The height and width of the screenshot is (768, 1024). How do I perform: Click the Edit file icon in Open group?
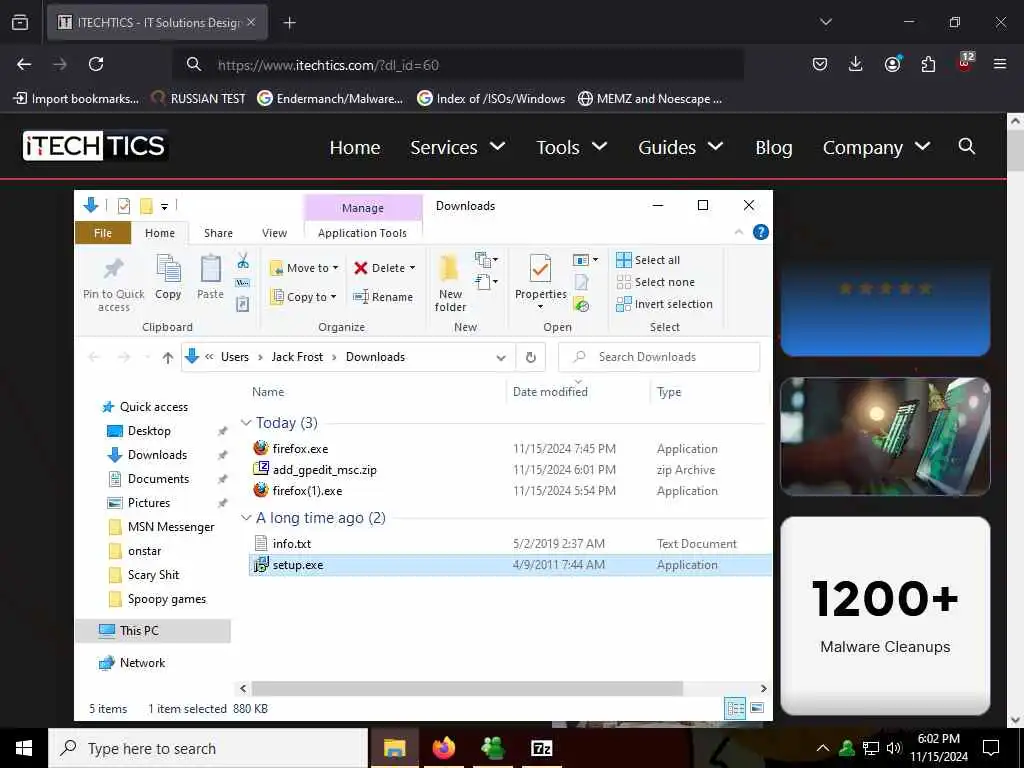[x=581, y=282]
